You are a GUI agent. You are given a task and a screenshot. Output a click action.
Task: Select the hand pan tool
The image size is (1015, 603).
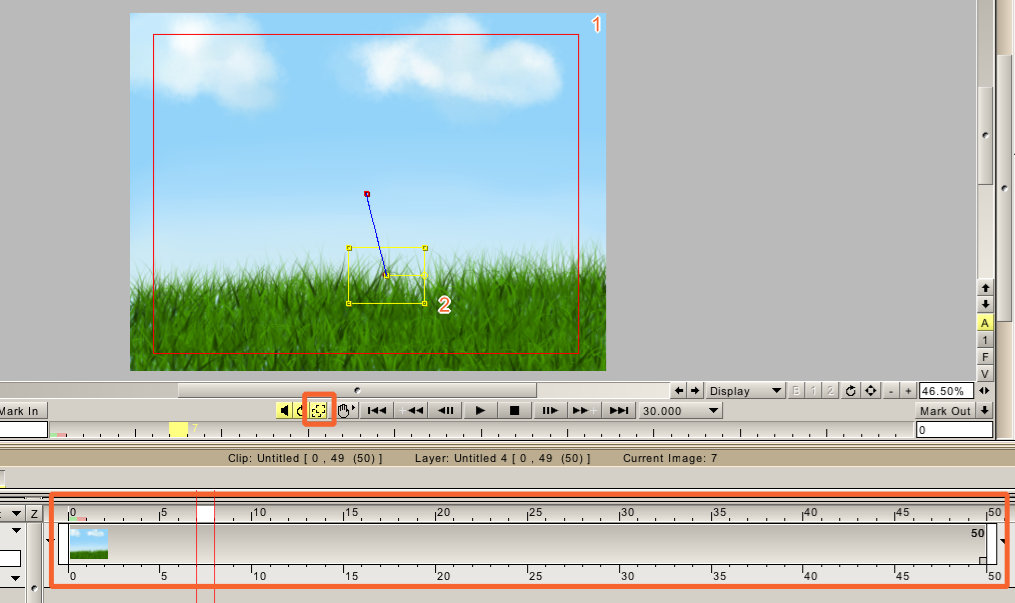[345, 411]
